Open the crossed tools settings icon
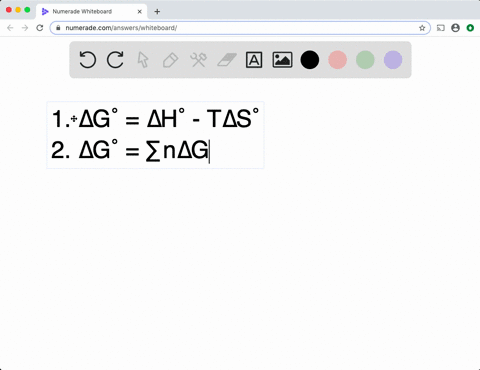Viewport: 480px width, 370px height. click(x=198, y=60)
